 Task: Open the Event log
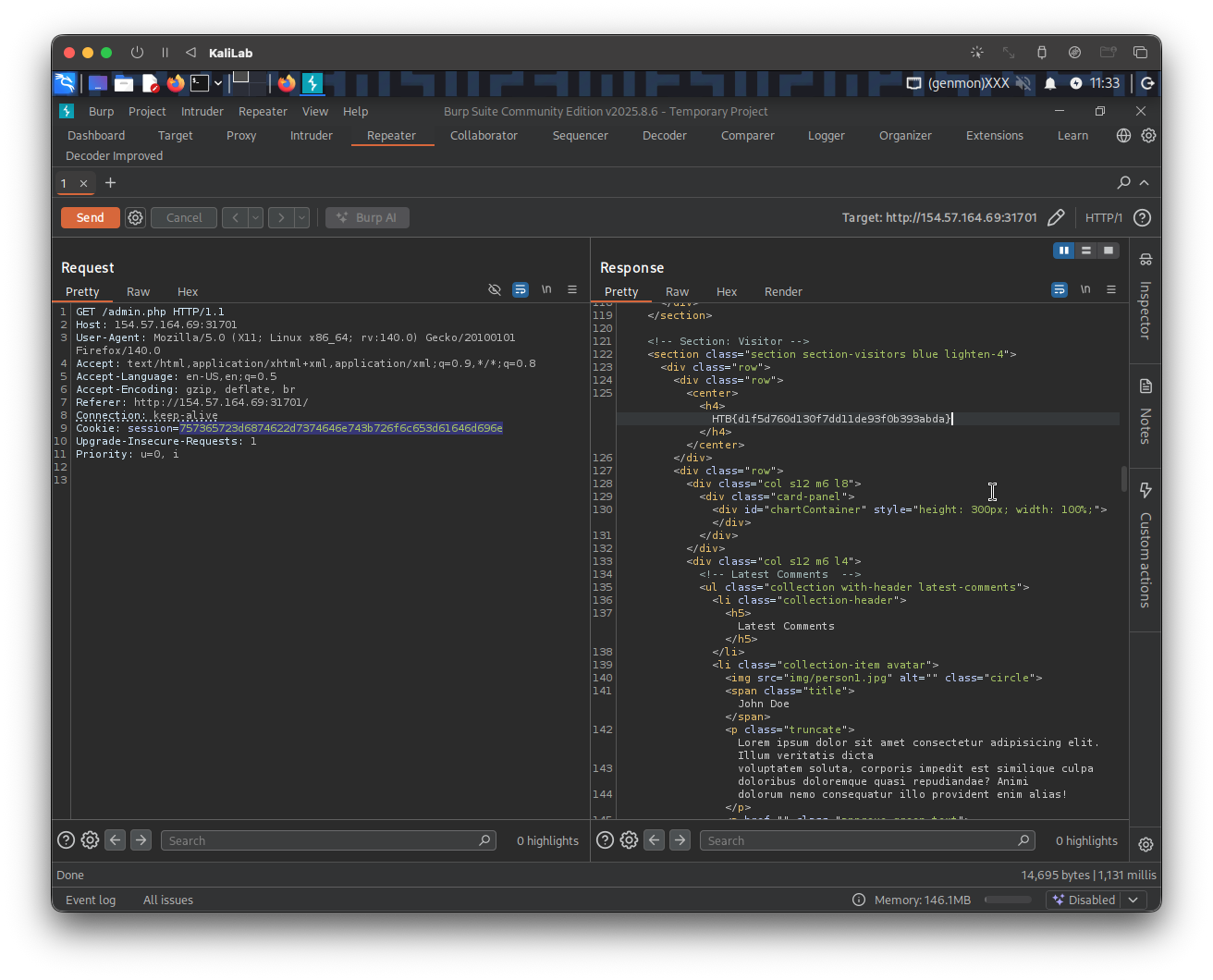[91, 900]
